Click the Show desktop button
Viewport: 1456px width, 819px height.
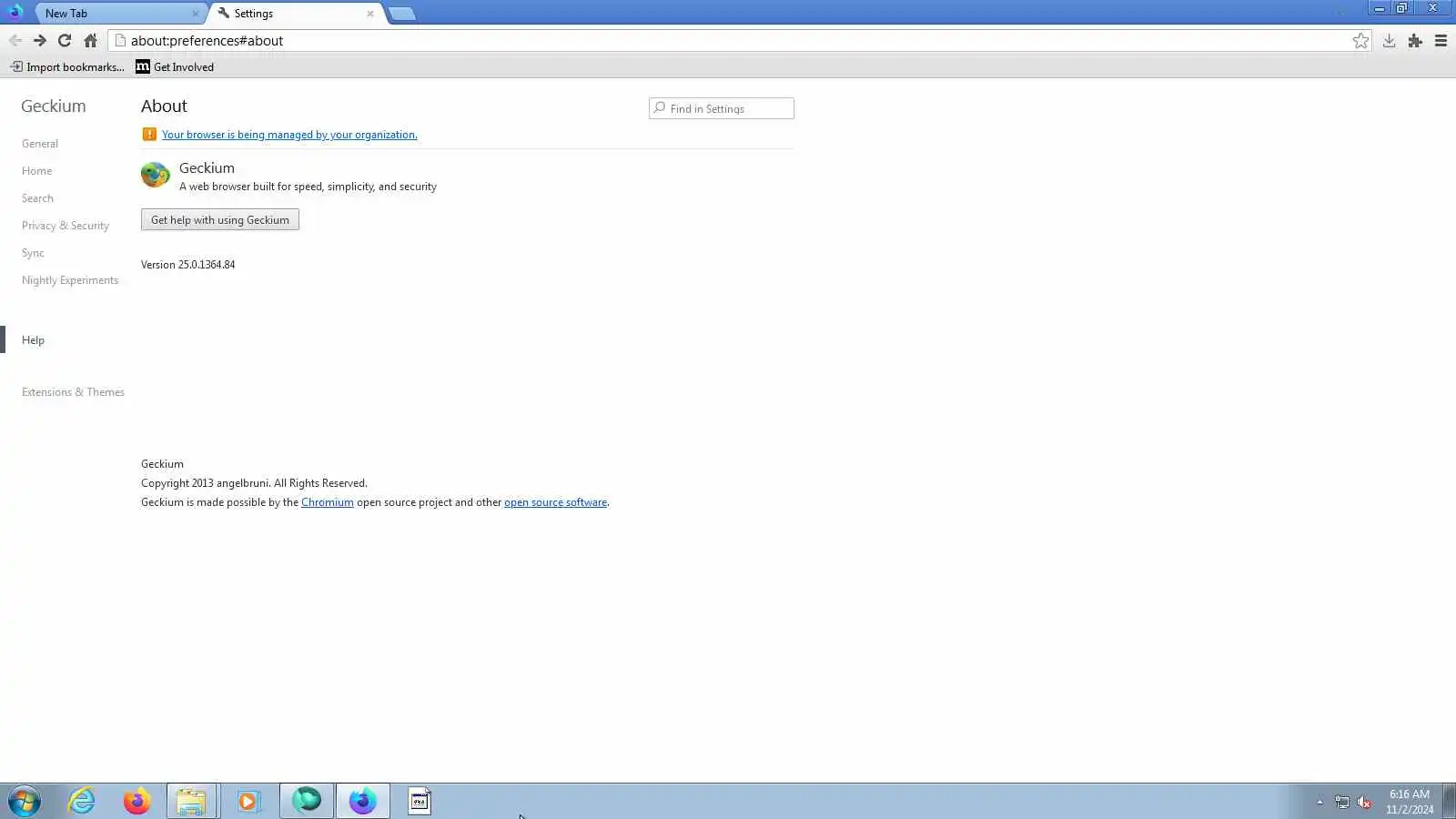tap(1449, 802)
